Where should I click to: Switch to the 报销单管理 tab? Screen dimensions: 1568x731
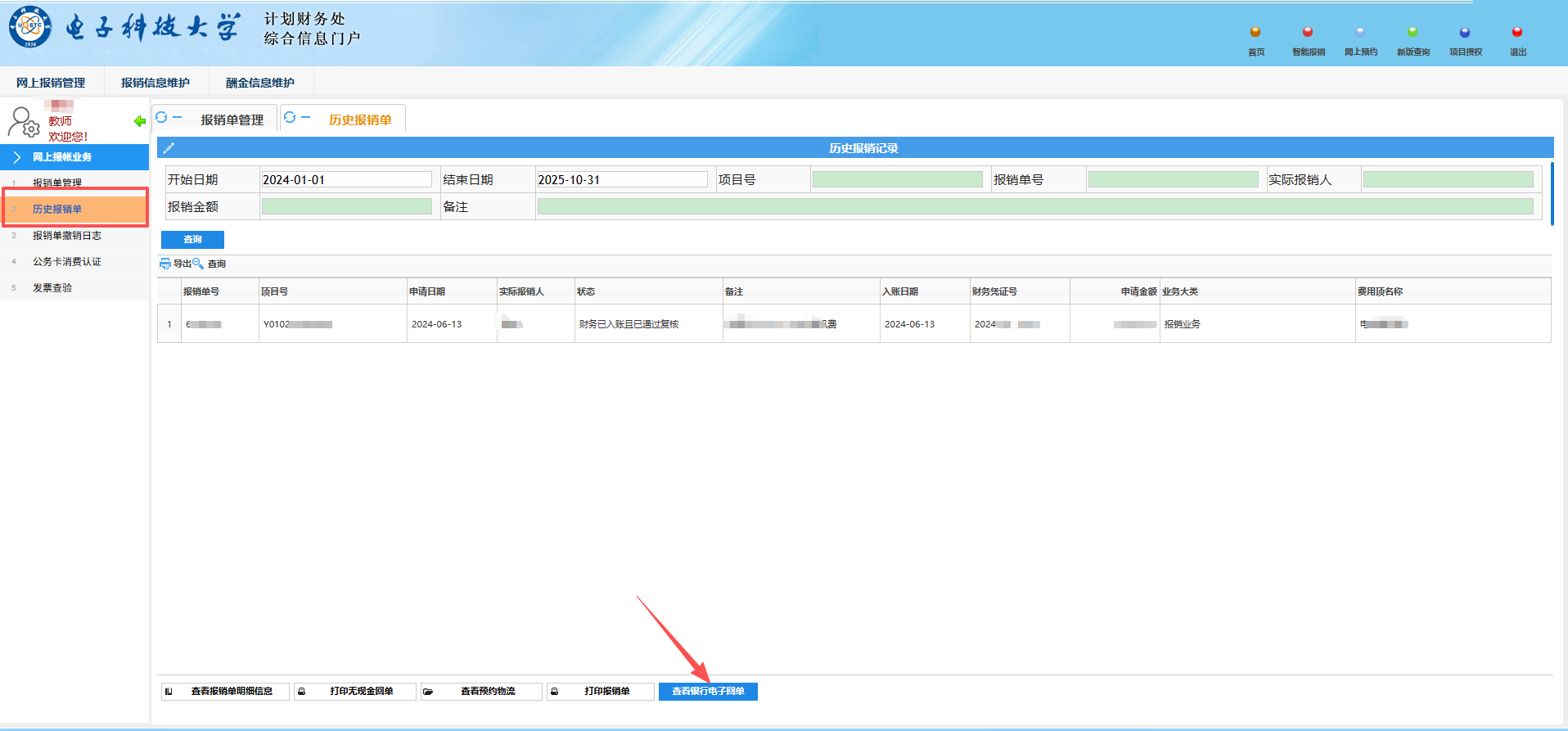[x=232, y=120]
